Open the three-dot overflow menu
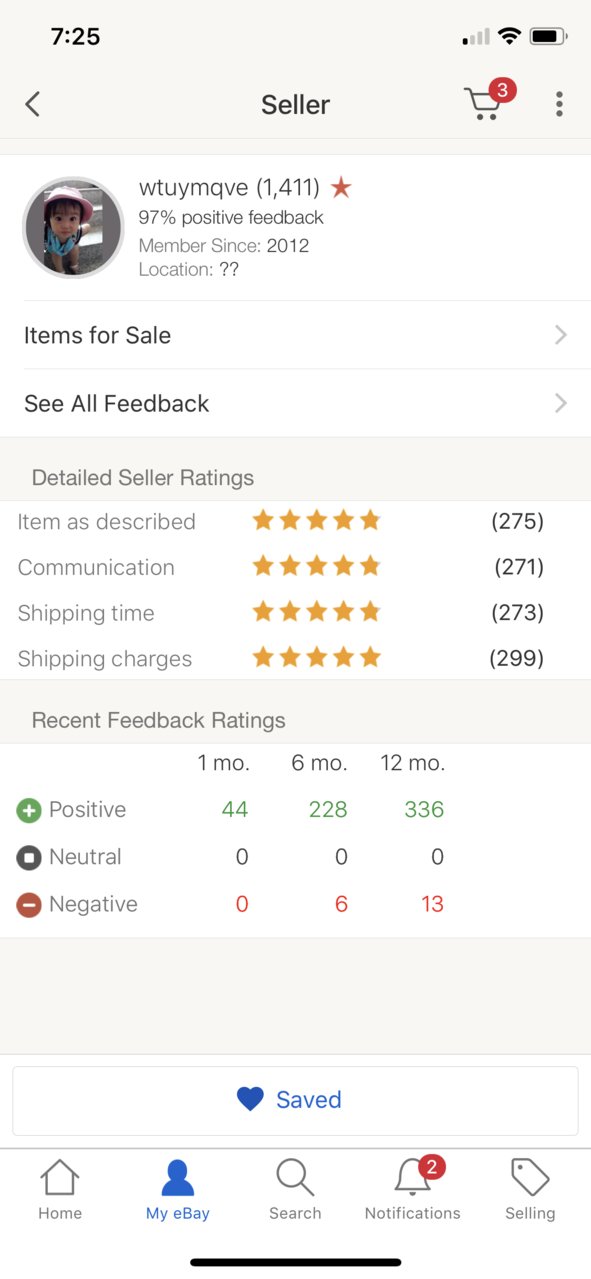The width and height of the screenshot is (591, 1279). (559, 104)
